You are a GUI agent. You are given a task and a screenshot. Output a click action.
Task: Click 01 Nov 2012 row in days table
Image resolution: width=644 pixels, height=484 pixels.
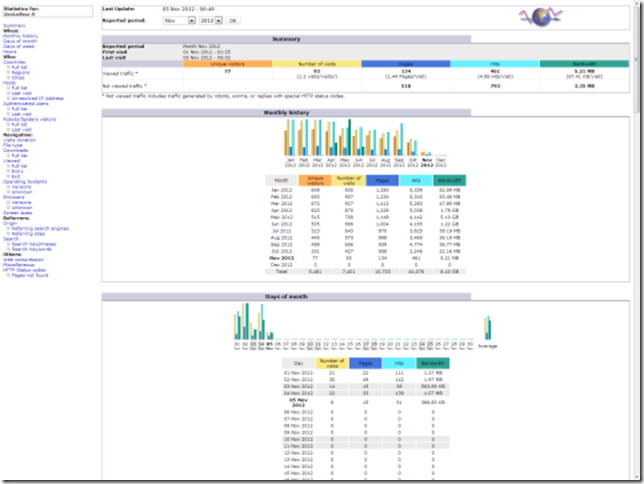366,373
